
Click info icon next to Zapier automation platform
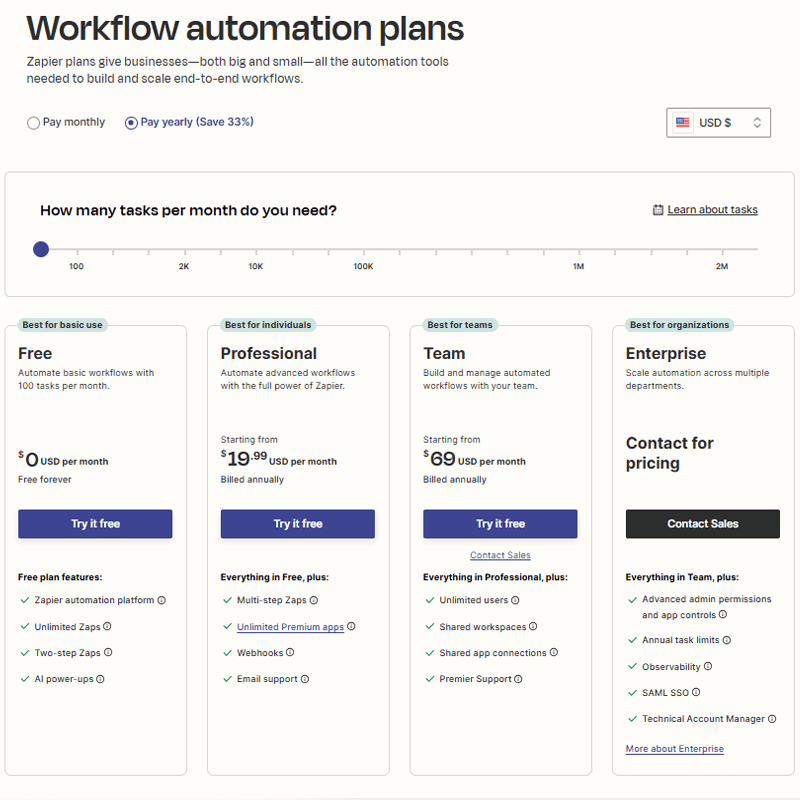coord(162,600)
